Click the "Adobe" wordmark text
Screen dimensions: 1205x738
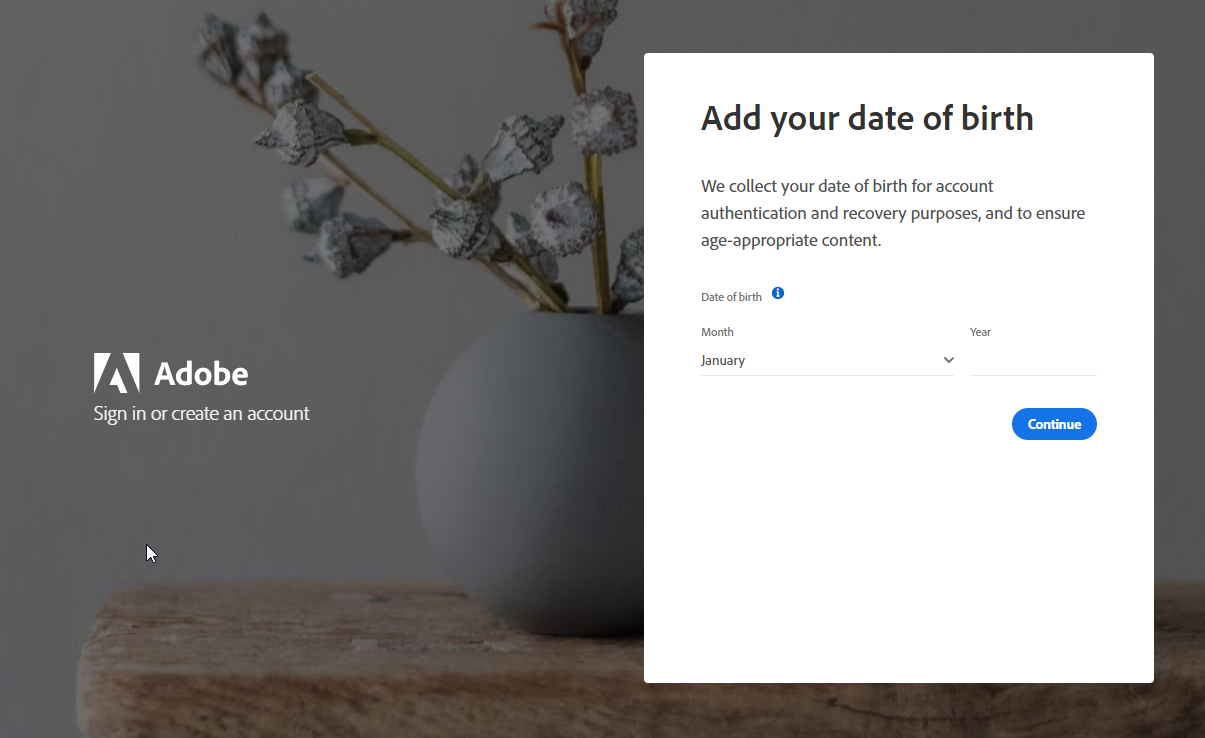pos(201,374)
